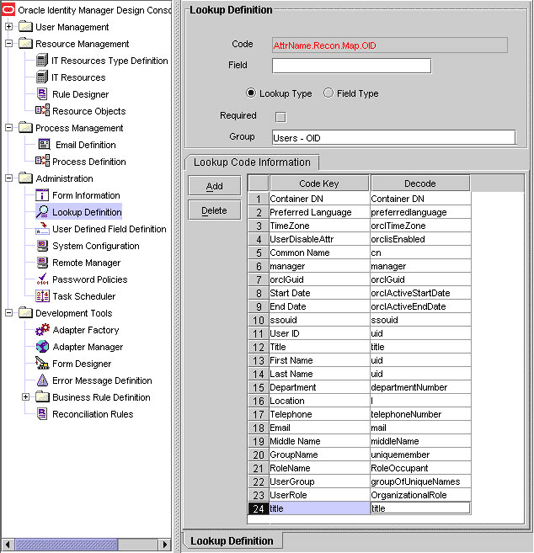Open the Rule Designer icon
534x553 pixels.
(x=42, y=94)
